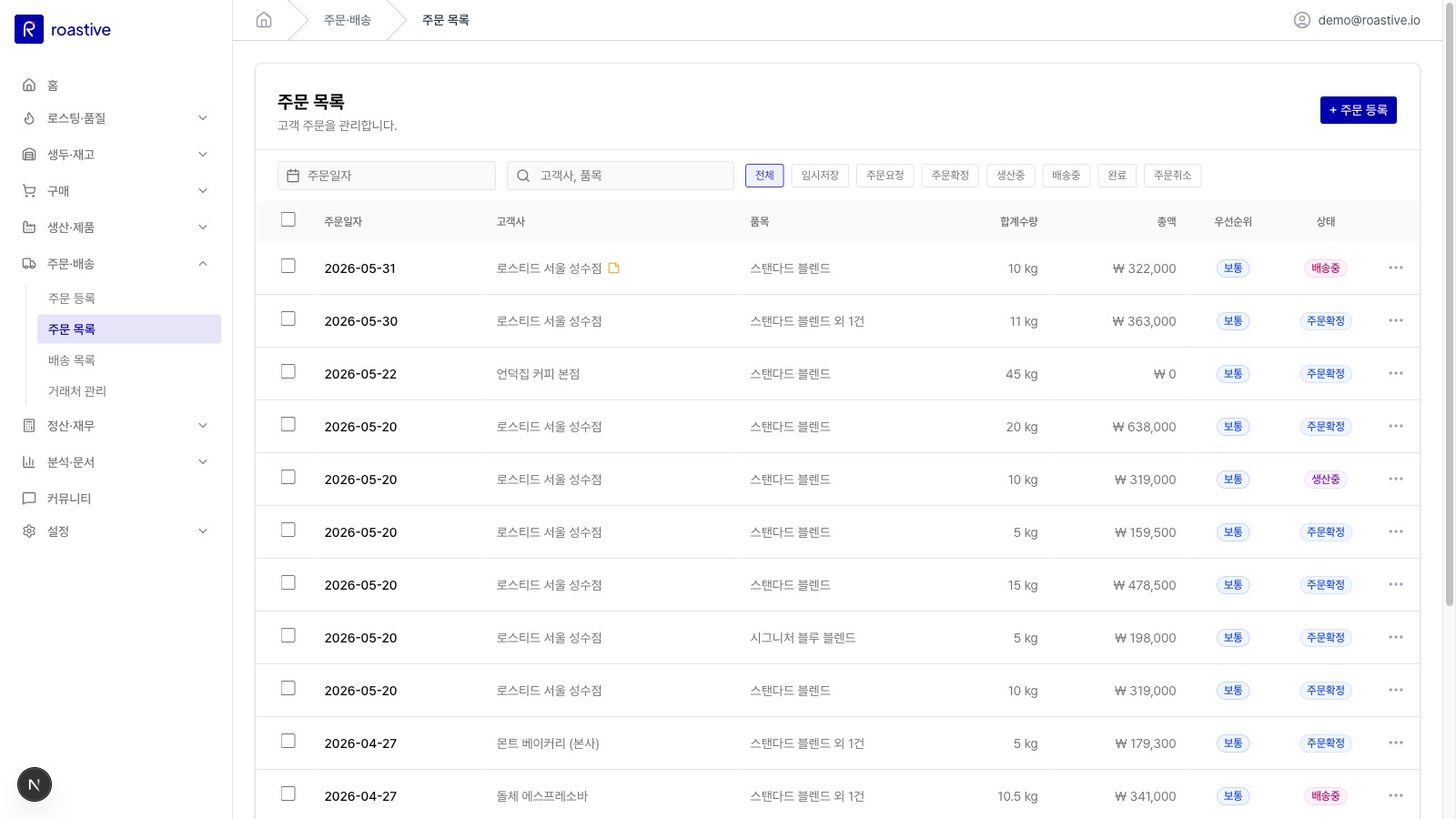1456x819 pixels.
Task: Open 배송 목록 in the sidebar submenu
Action: (129, 360)
